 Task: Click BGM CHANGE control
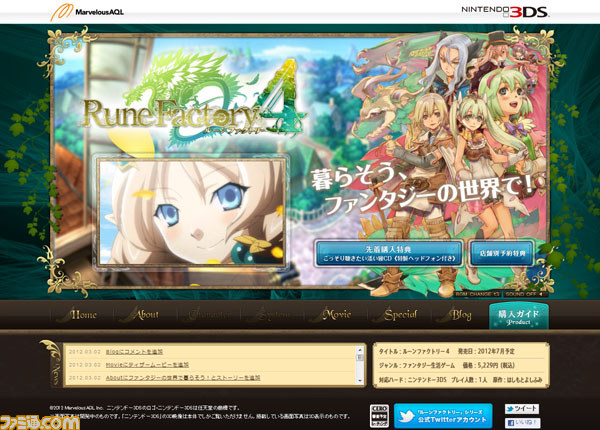tap(477, 294)
